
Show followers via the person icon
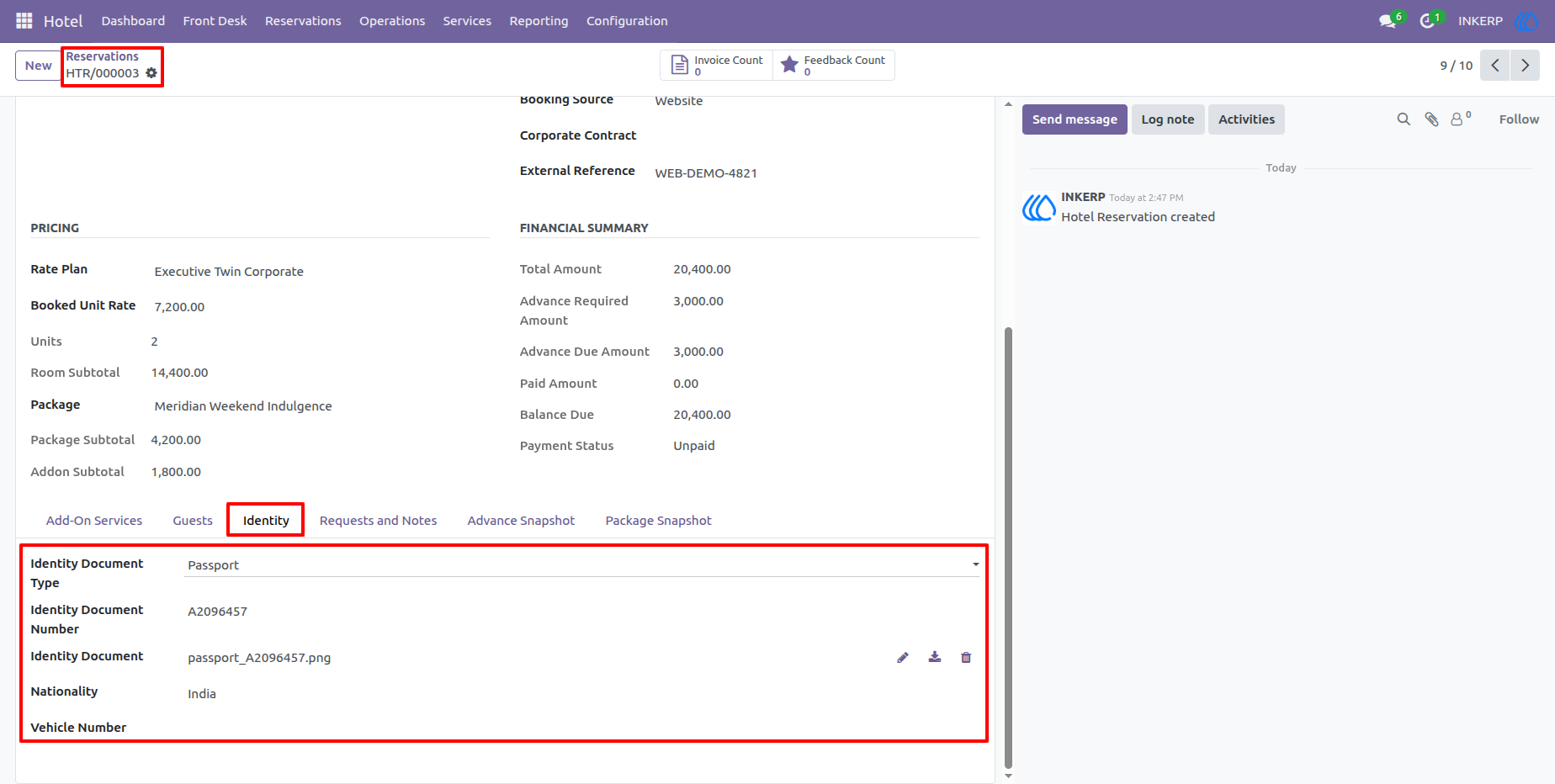[x=1461, y=119]
